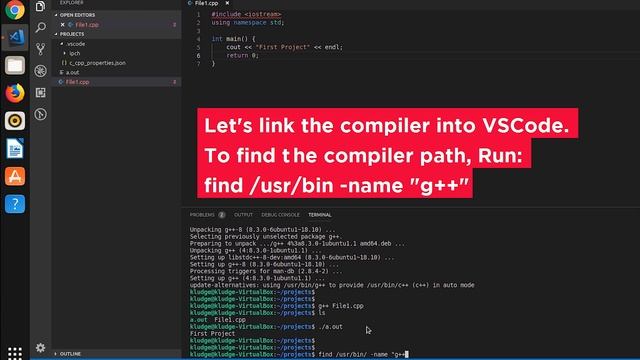Open Rhythmbox music player in dock

pos(15,121)
